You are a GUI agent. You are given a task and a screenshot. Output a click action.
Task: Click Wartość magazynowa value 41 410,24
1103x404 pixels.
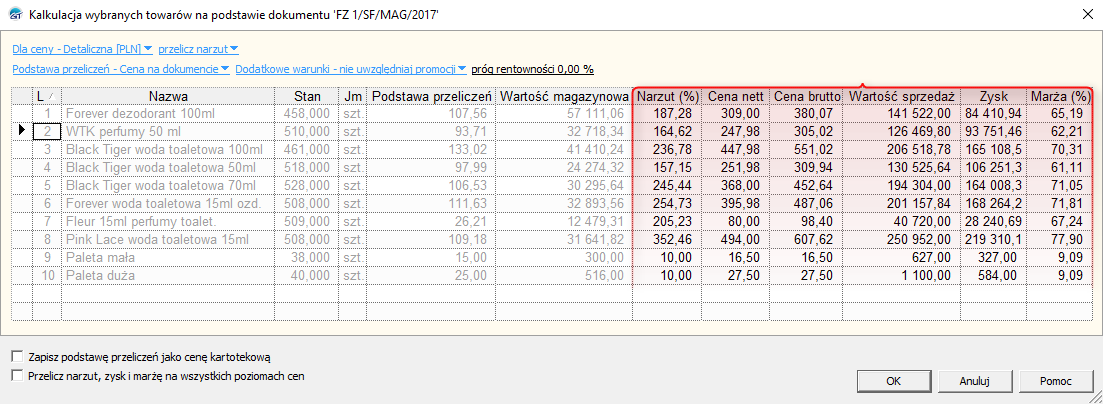563,150
